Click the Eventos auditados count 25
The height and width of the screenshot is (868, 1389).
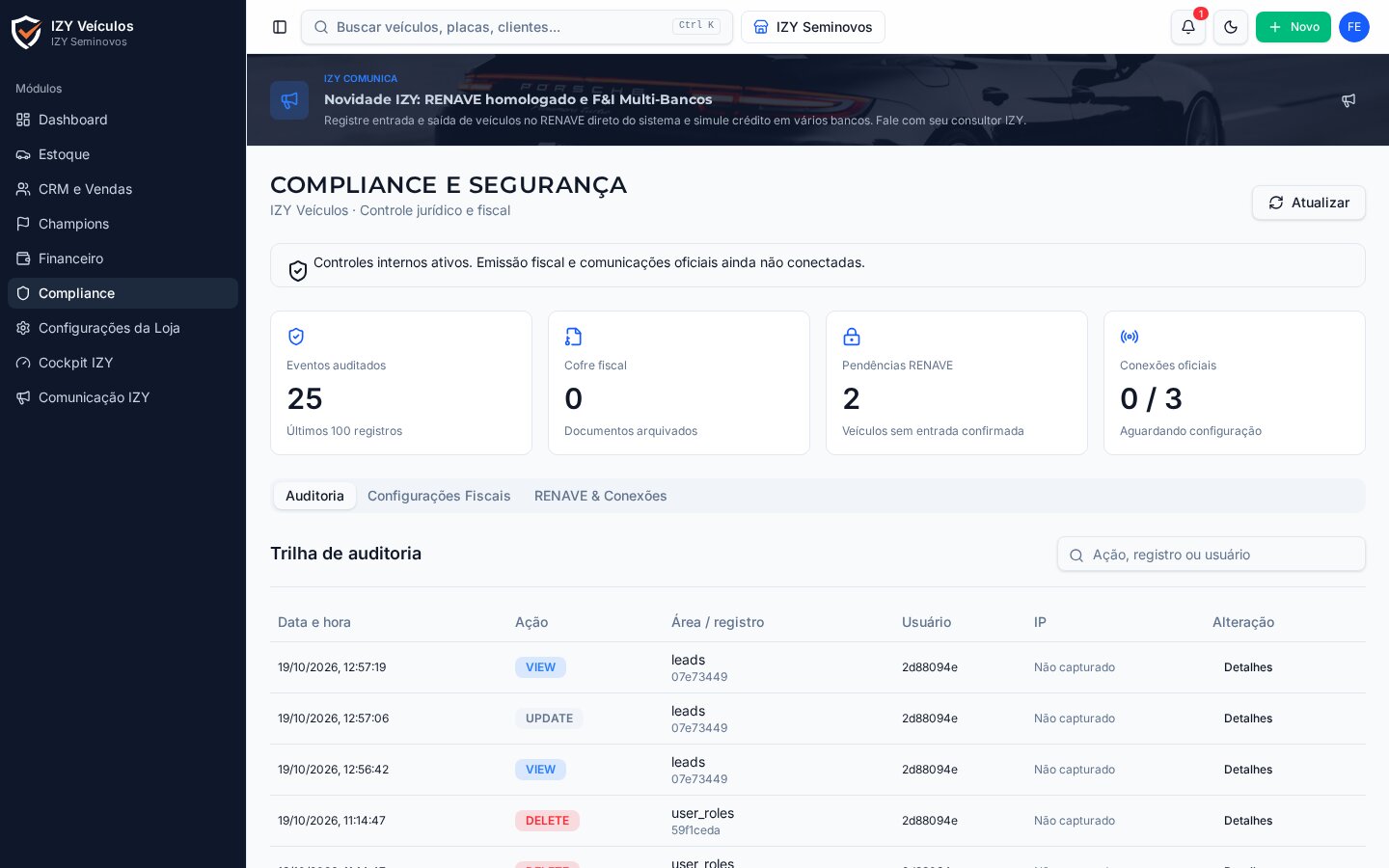(x=305, y=398)
